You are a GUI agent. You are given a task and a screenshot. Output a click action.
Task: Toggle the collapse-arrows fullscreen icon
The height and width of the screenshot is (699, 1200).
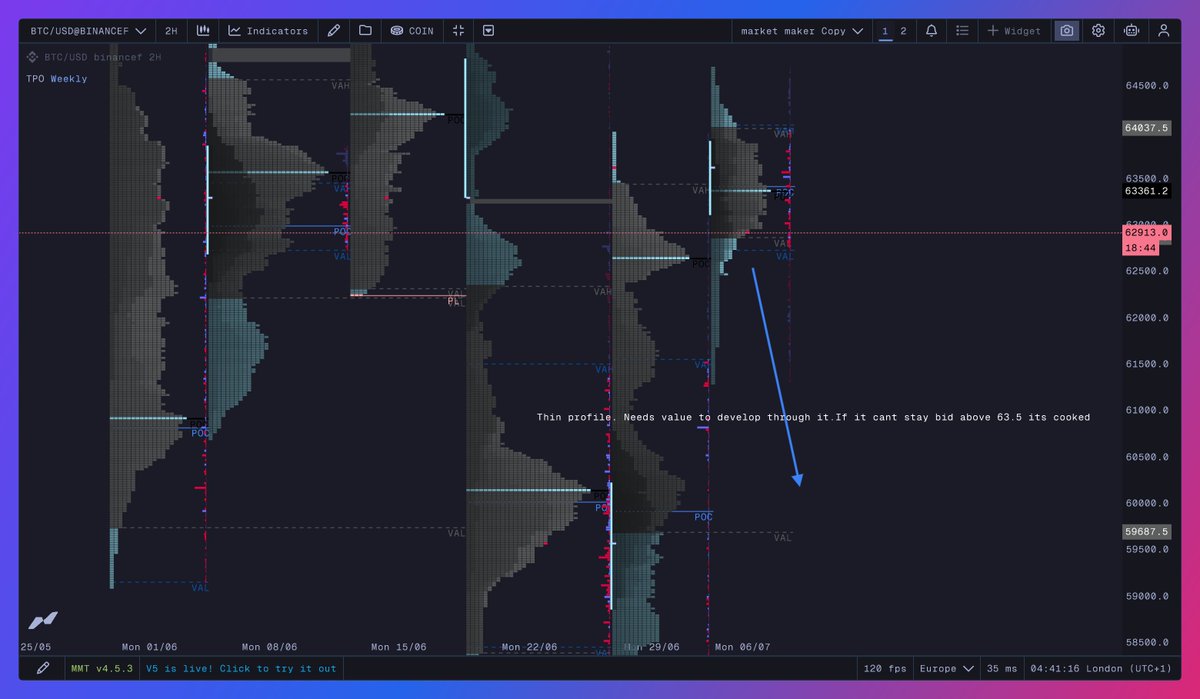[x=458, y=31]
